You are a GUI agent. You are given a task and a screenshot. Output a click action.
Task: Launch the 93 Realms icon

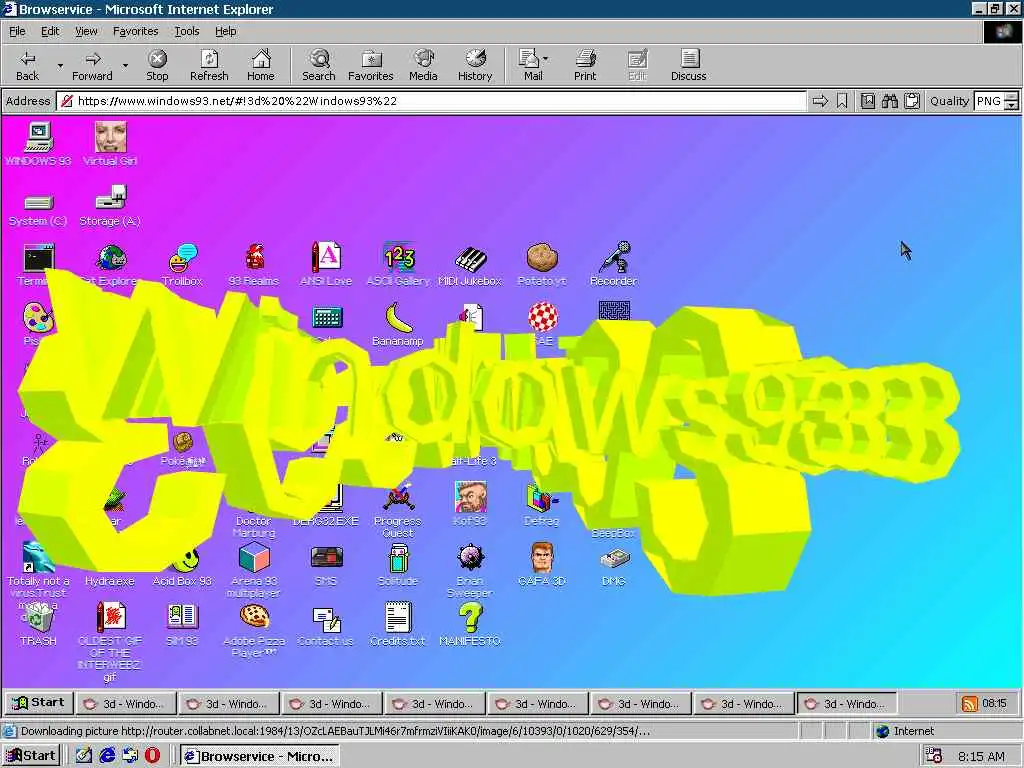coord(254,264)
